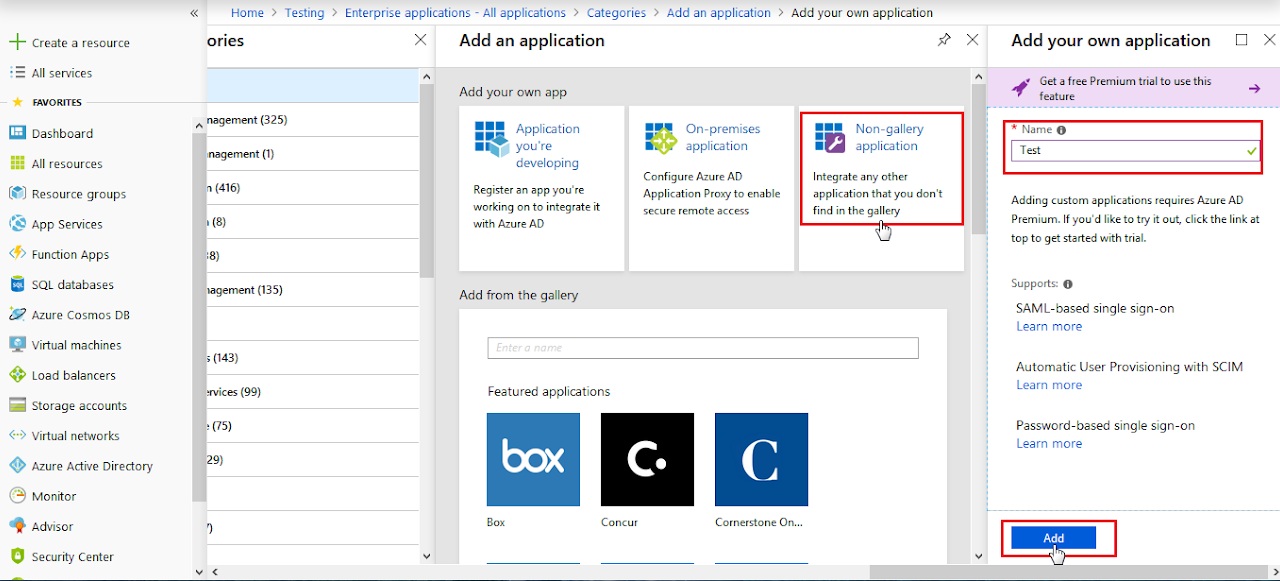Go to the Testing breadcrumb
Image resolution: width=1280 pixels, height=581 pixels.
tap(304, 13)
